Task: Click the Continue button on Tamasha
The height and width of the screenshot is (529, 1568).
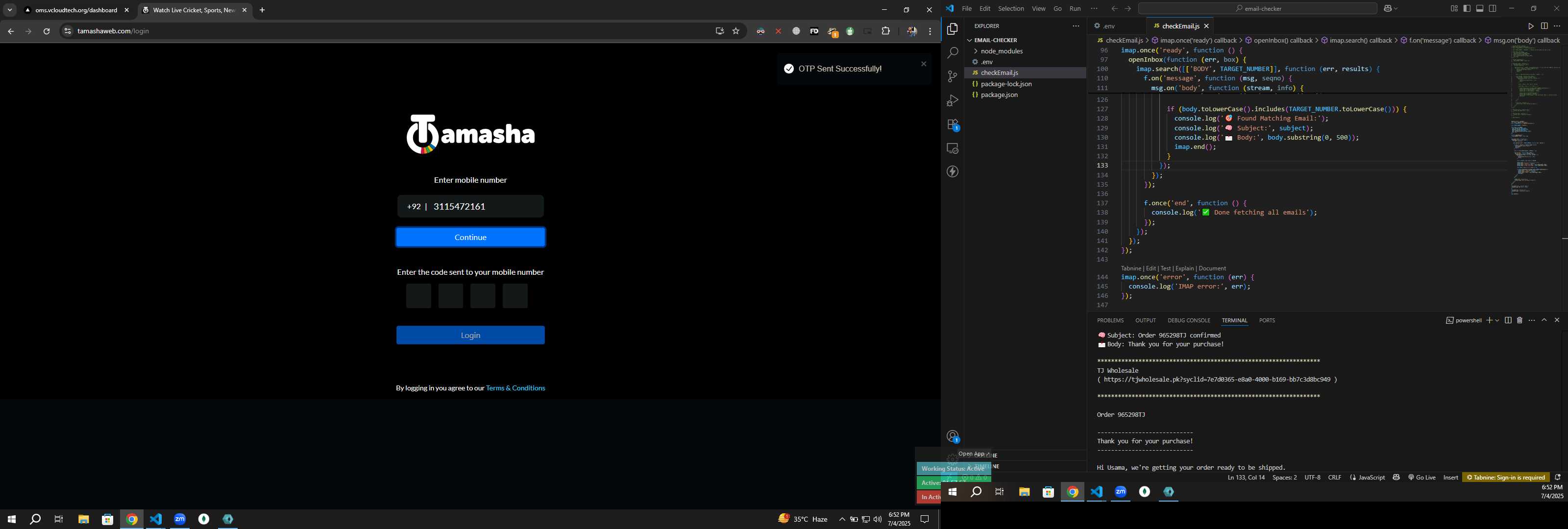Action: click(x=470, y=238)
